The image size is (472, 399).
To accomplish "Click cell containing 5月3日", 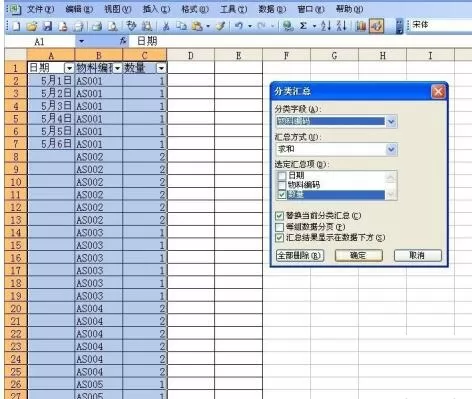I will (51, 106).
